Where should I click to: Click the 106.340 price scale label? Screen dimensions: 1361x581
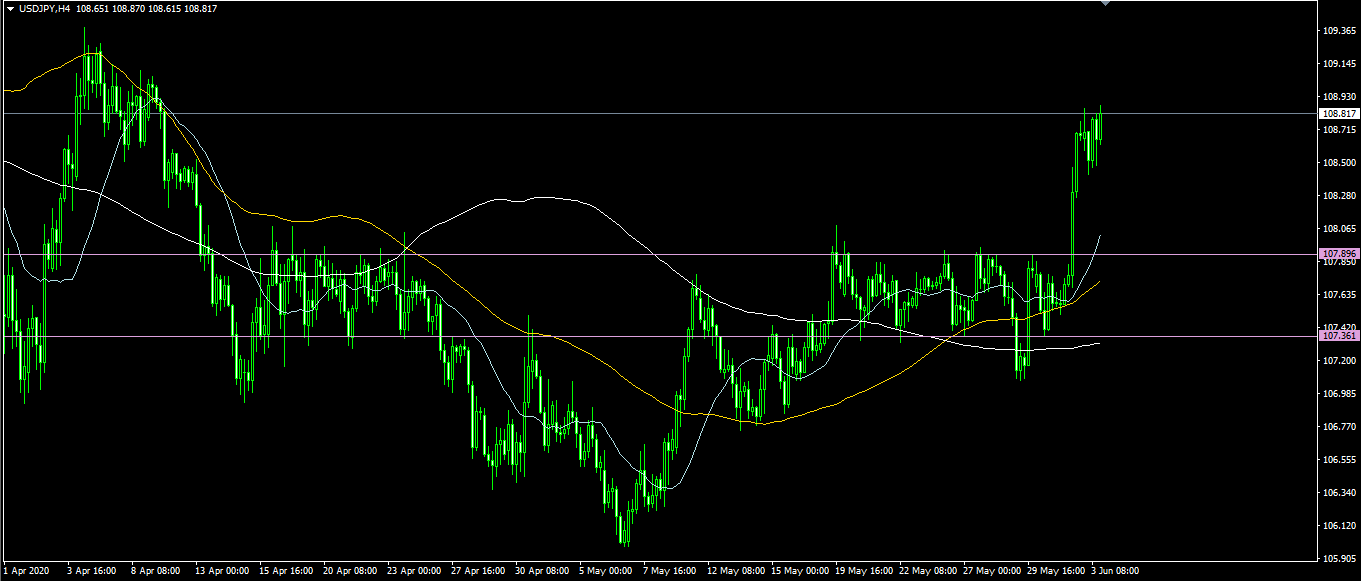point(1339,493)
